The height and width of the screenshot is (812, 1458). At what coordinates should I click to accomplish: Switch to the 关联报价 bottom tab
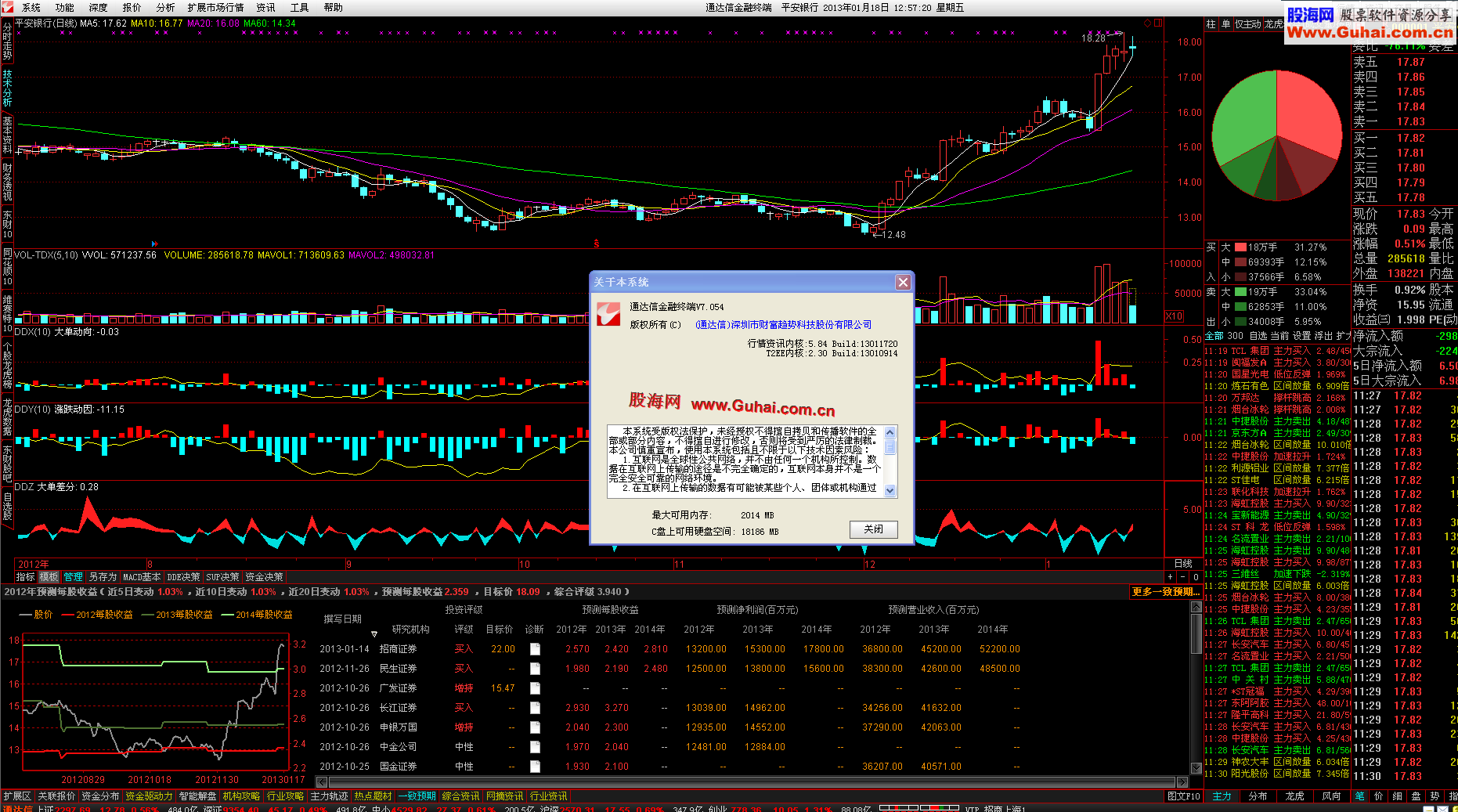pos(56,796)
